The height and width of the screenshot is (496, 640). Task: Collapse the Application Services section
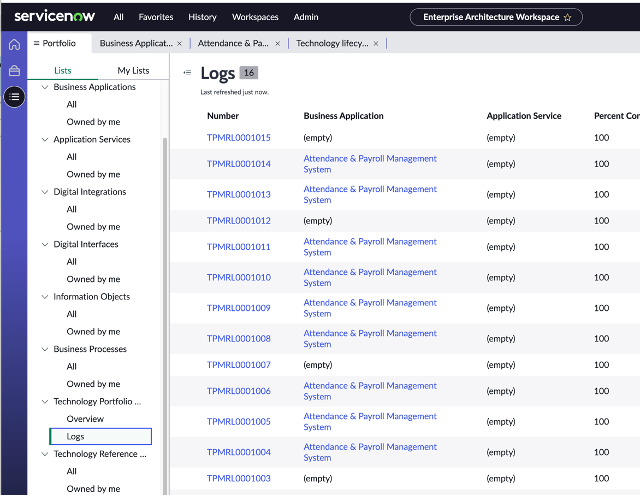[45, 140]
